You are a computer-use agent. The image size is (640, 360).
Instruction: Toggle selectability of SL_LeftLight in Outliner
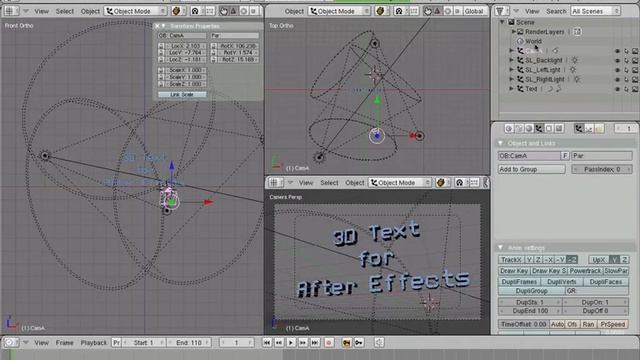click(x=626, y=70)
